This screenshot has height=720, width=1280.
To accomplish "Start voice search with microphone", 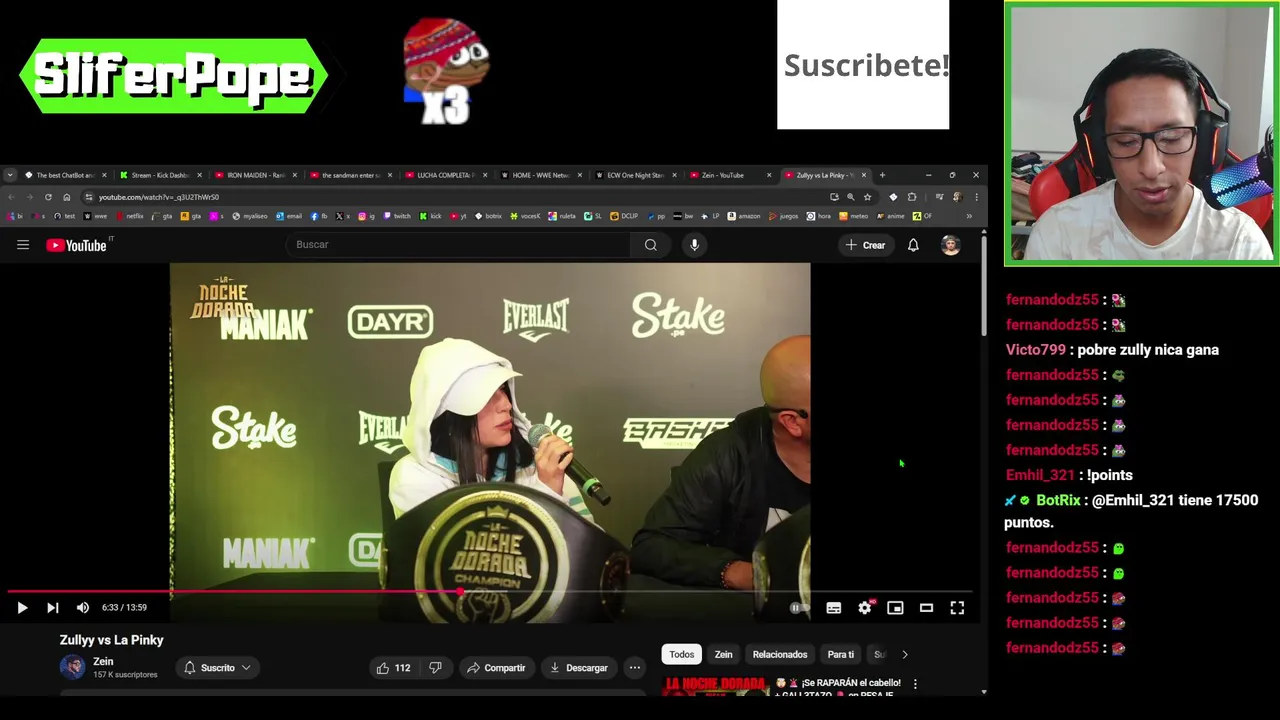I will pyautogui.click(x=694, y=245).
